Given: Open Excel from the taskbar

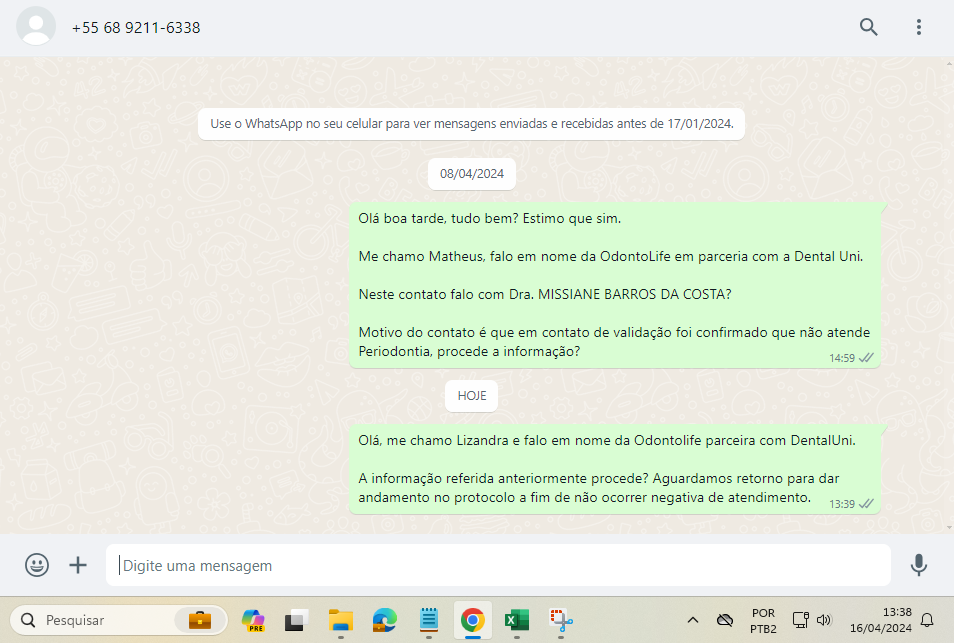Looking at the screenshot, I should [517, 620].
